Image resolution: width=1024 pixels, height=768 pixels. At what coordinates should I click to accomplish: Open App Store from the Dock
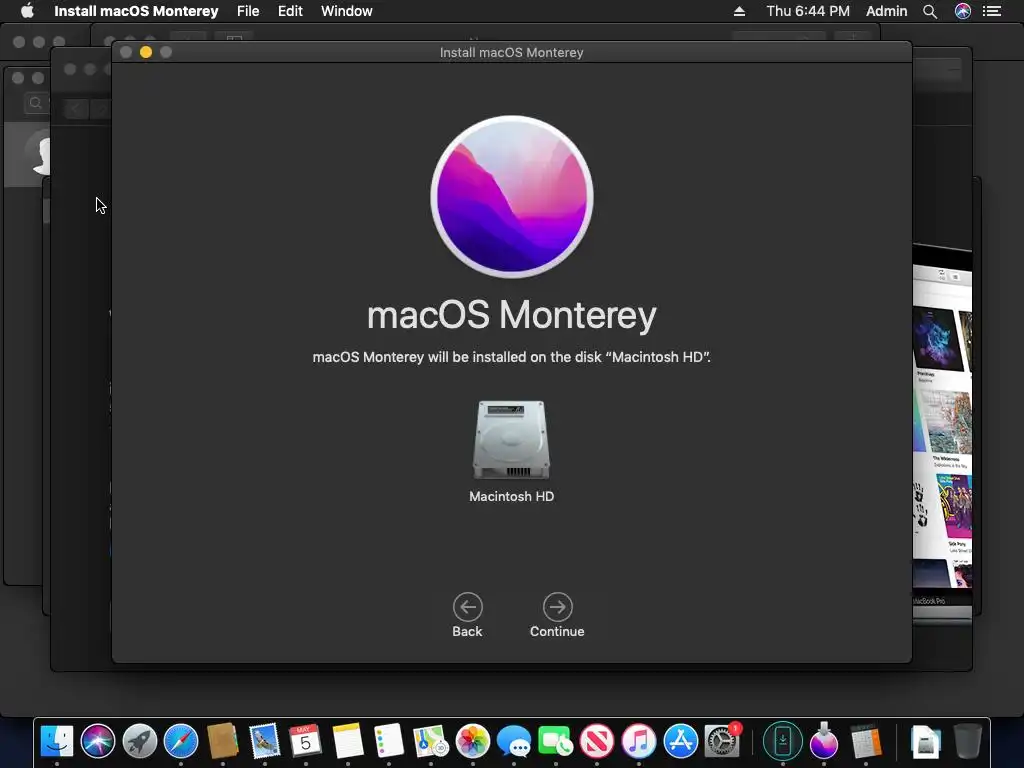680,741
